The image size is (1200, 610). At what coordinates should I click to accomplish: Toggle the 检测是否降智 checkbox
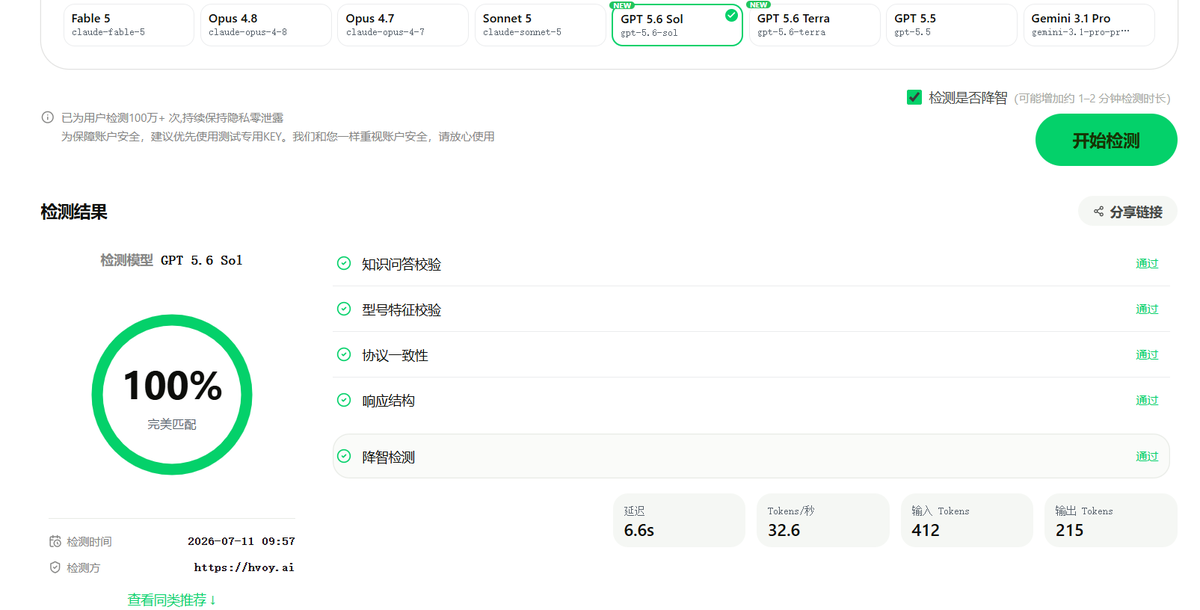point(914,97)
